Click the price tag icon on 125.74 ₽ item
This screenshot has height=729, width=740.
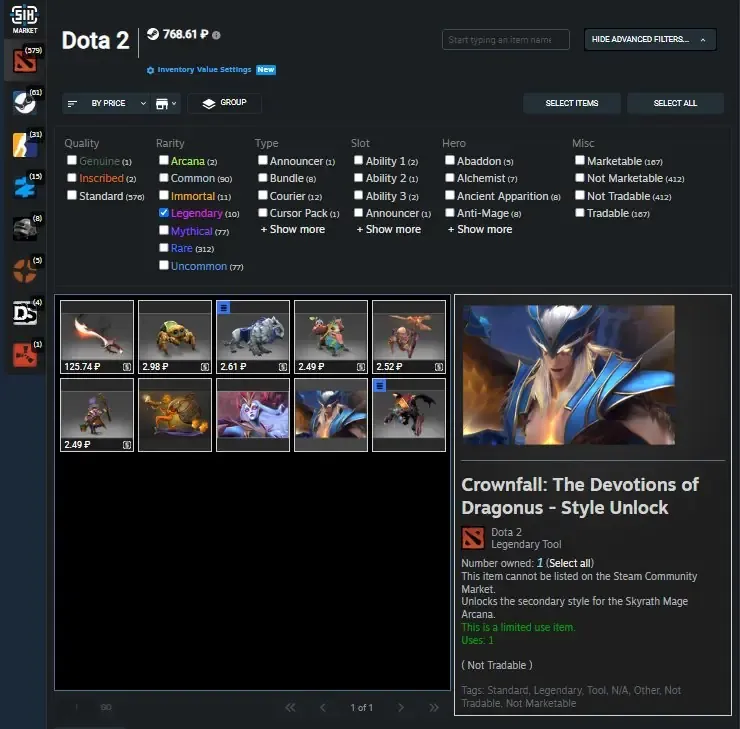pyautogui.click(x=127, y=367)
